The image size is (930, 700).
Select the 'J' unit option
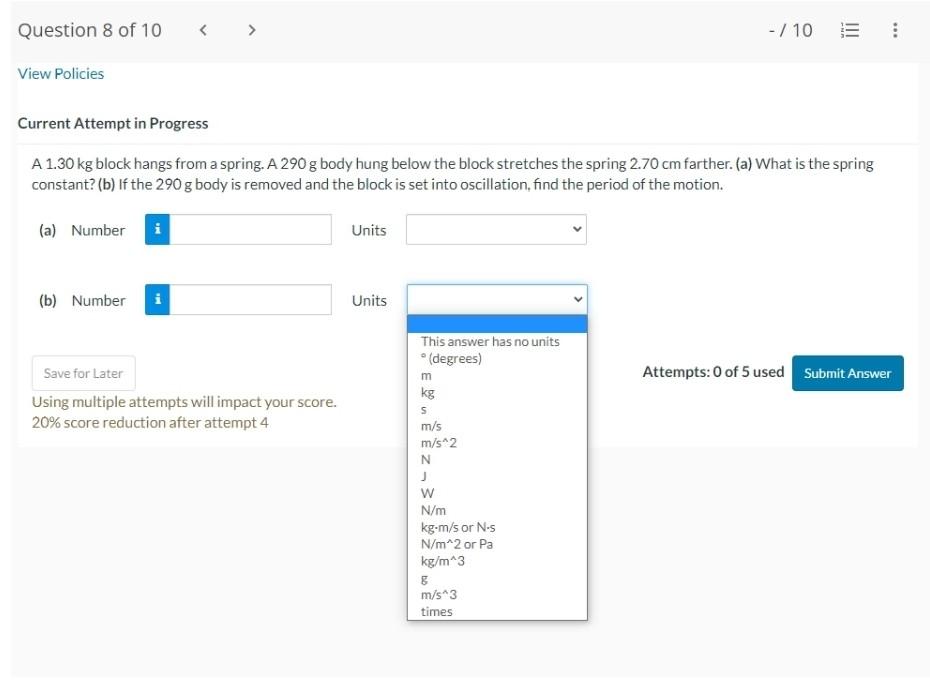497,476
